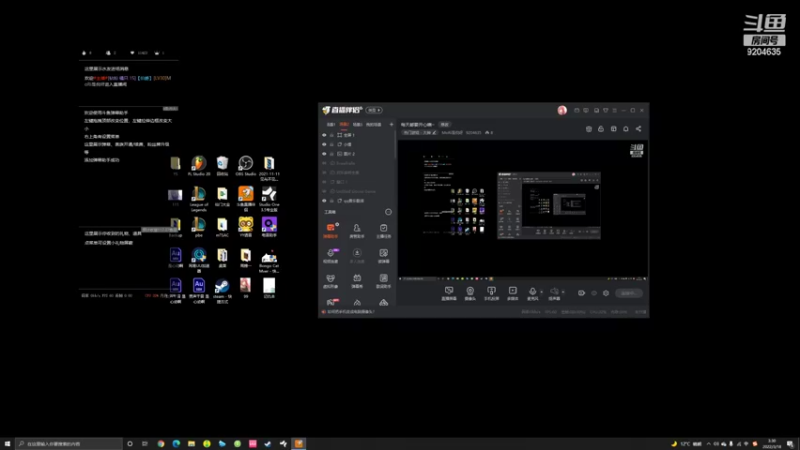Screen dimensions: 800x450
Task: Expand the speaker options arrow
Action: [x=563, y=292]
